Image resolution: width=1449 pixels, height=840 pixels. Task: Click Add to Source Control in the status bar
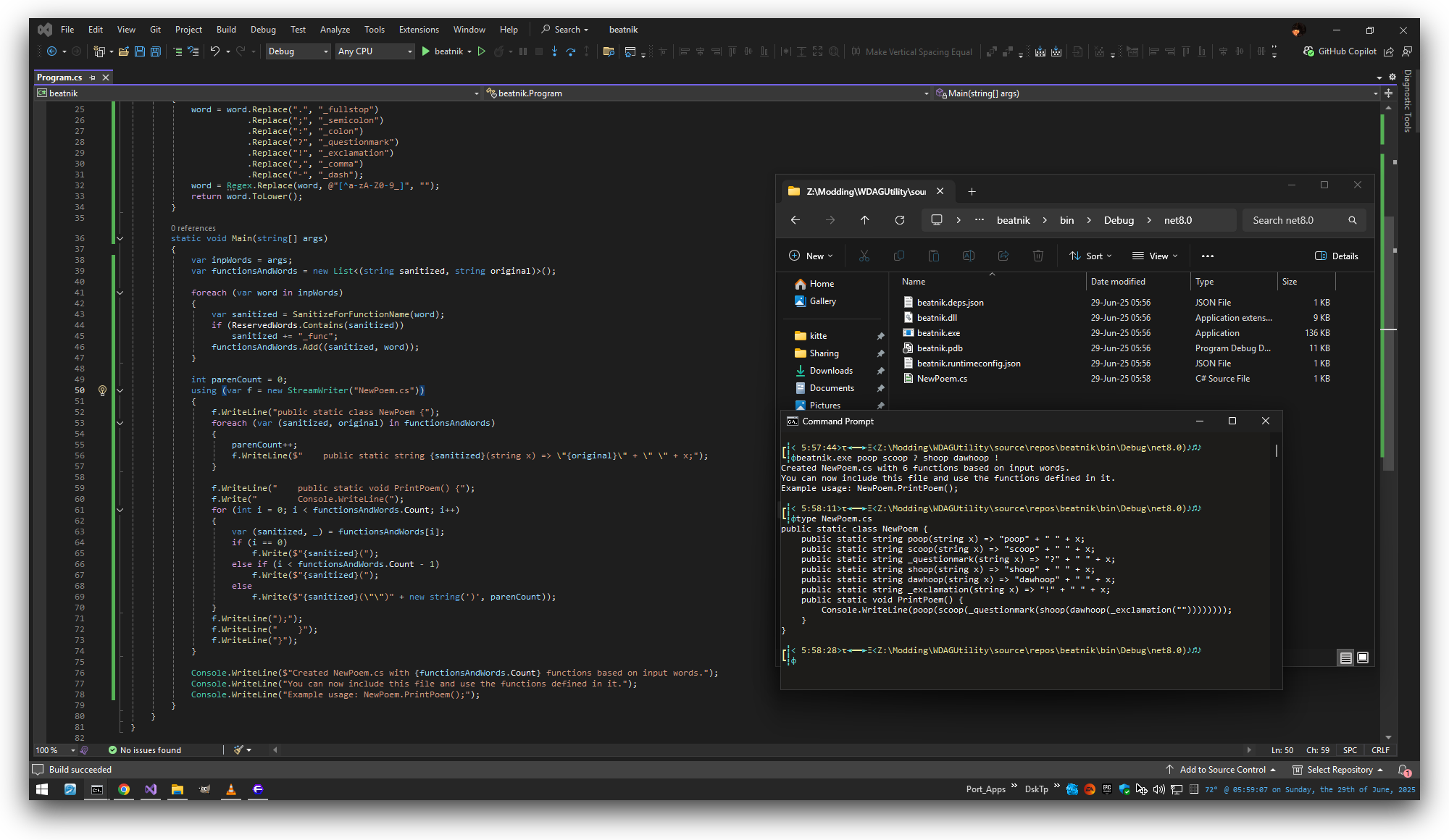pyautogui.click(x=1221, y=770)
